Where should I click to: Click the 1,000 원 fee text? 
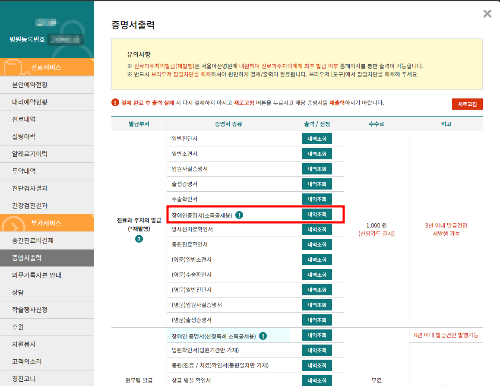click(x=376, y=225)
